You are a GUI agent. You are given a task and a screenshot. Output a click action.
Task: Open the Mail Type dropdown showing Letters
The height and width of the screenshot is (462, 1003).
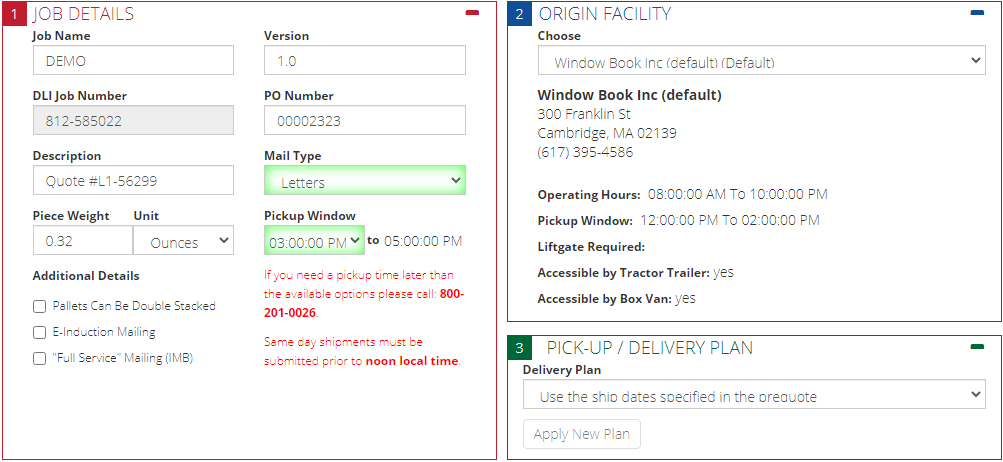(x=365, y=180)
